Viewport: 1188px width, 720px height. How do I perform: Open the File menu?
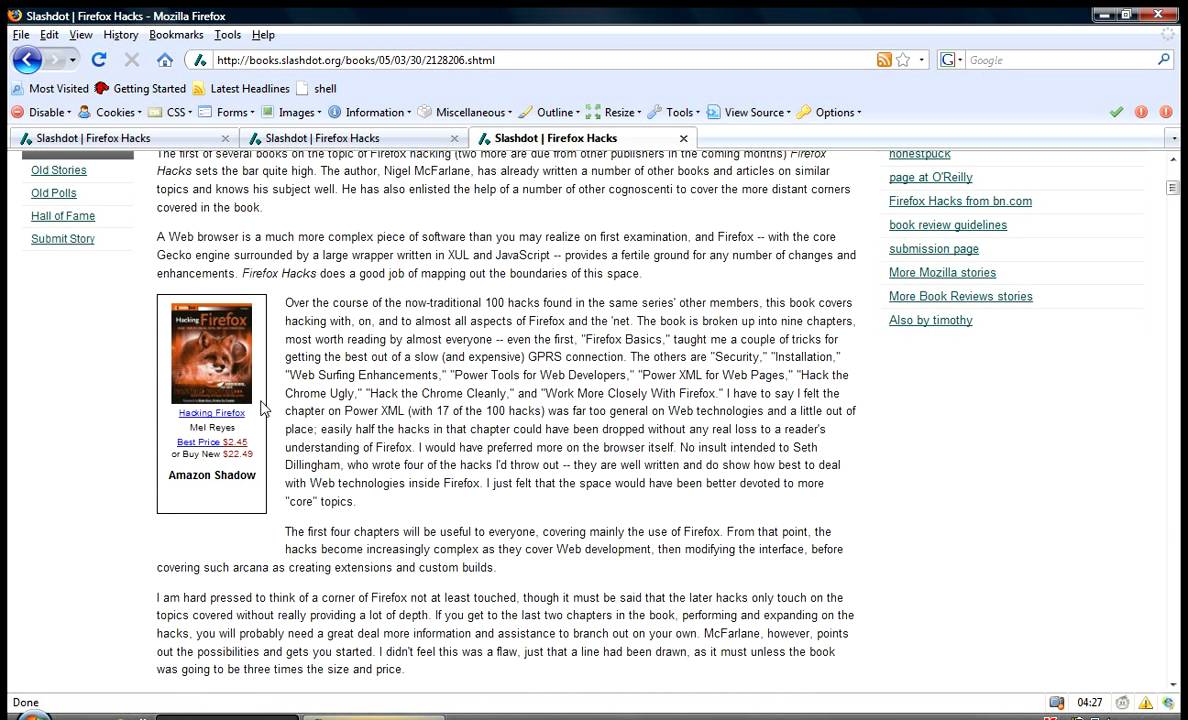[x=20, y=35]
